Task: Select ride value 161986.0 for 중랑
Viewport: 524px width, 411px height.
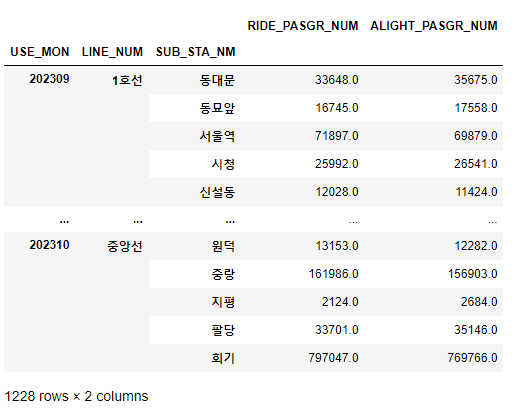Action: click(x=334, y=274)
